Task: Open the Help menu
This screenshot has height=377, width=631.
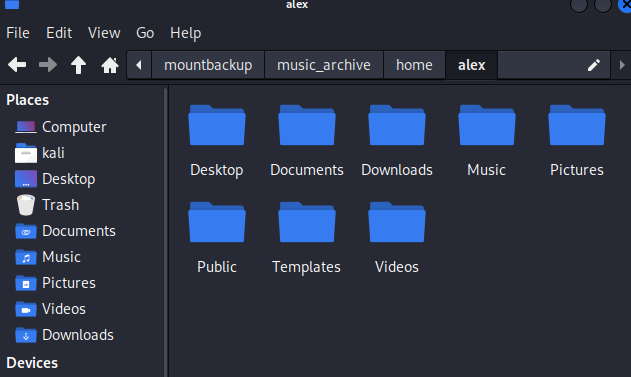Action: tap(186, 33)
